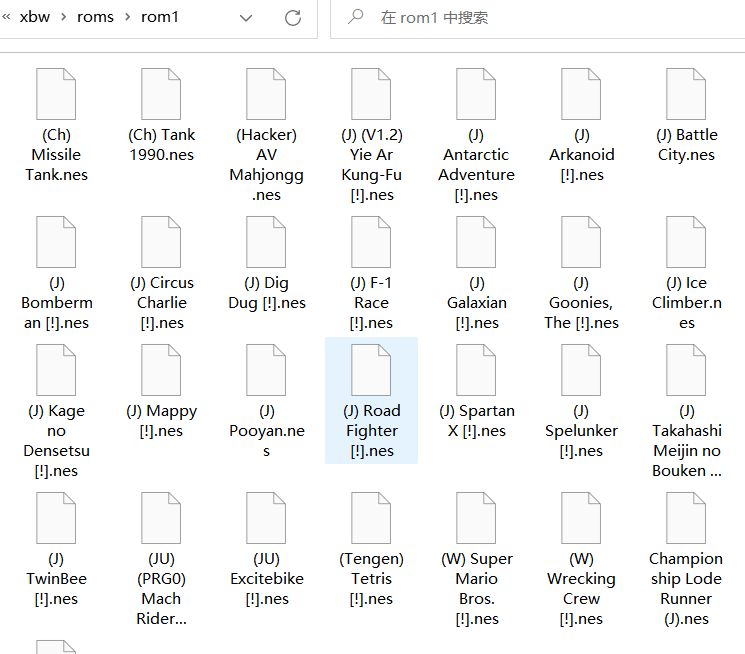Click the "(Tengen) Tetris [!].nes" file name
Screen dimensions: 745x654
tap(372, 579)
